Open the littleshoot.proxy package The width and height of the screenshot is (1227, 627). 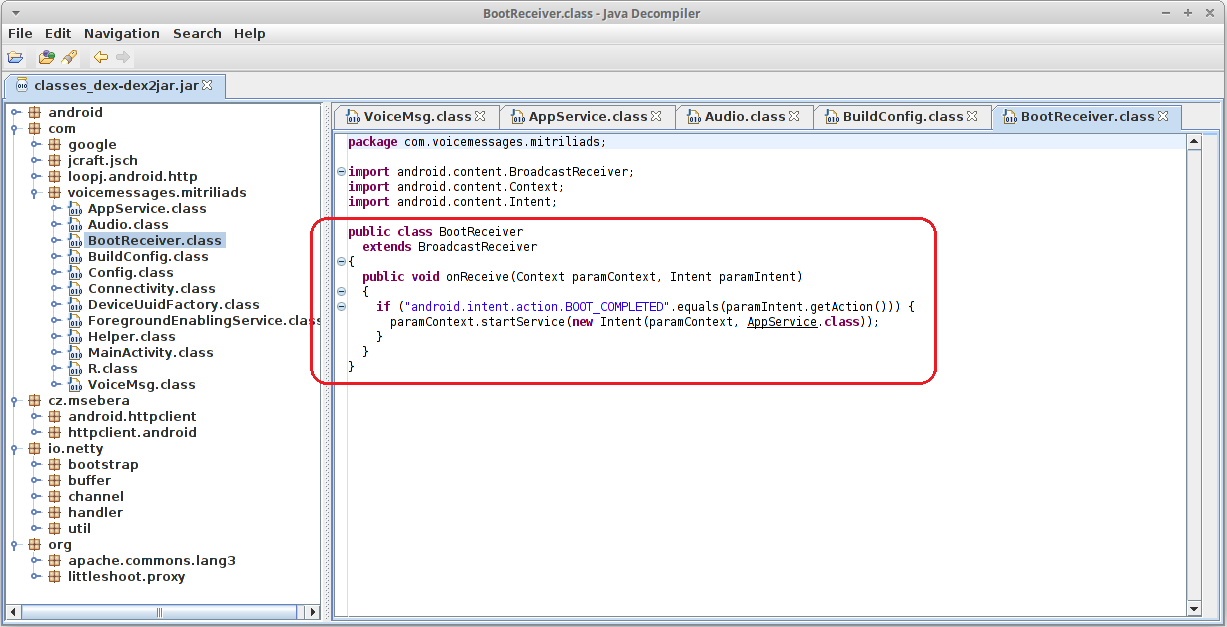click(126, 576)
